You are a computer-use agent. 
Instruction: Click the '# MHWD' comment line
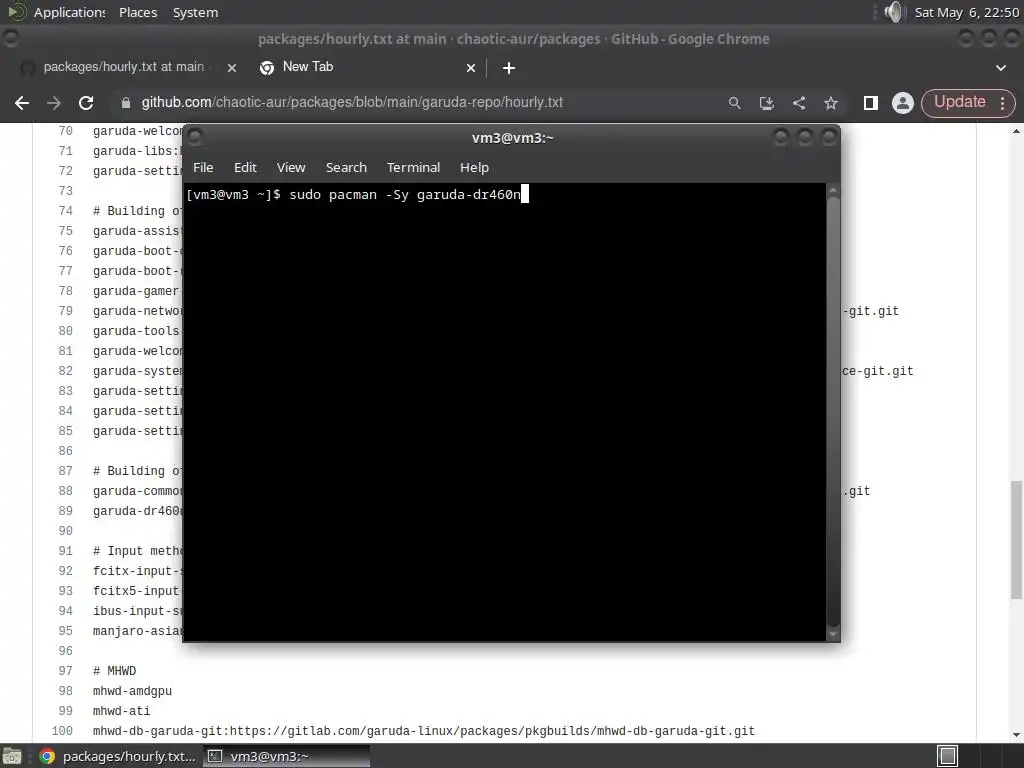114,671
